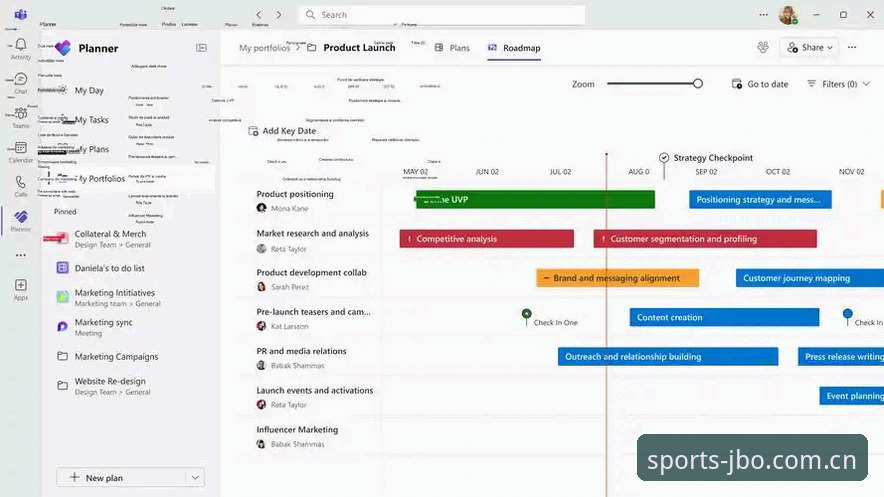This screenshot has height=497, width=884.
Task: Select Customer journey mapping bar
Action: (x=810, y=278)
